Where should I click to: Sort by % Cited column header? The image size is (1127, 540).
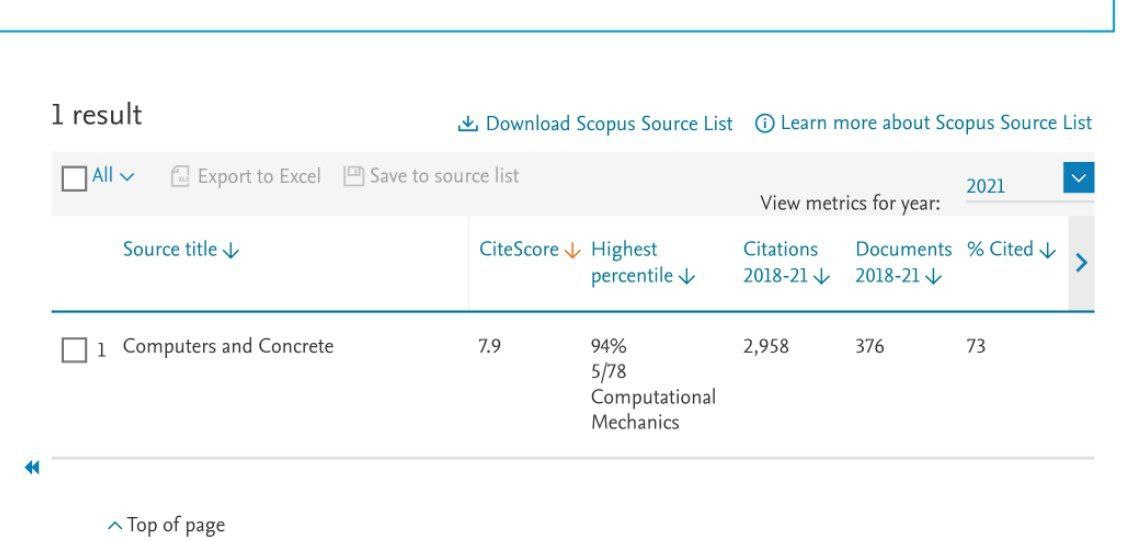(x=1010, y=250)
